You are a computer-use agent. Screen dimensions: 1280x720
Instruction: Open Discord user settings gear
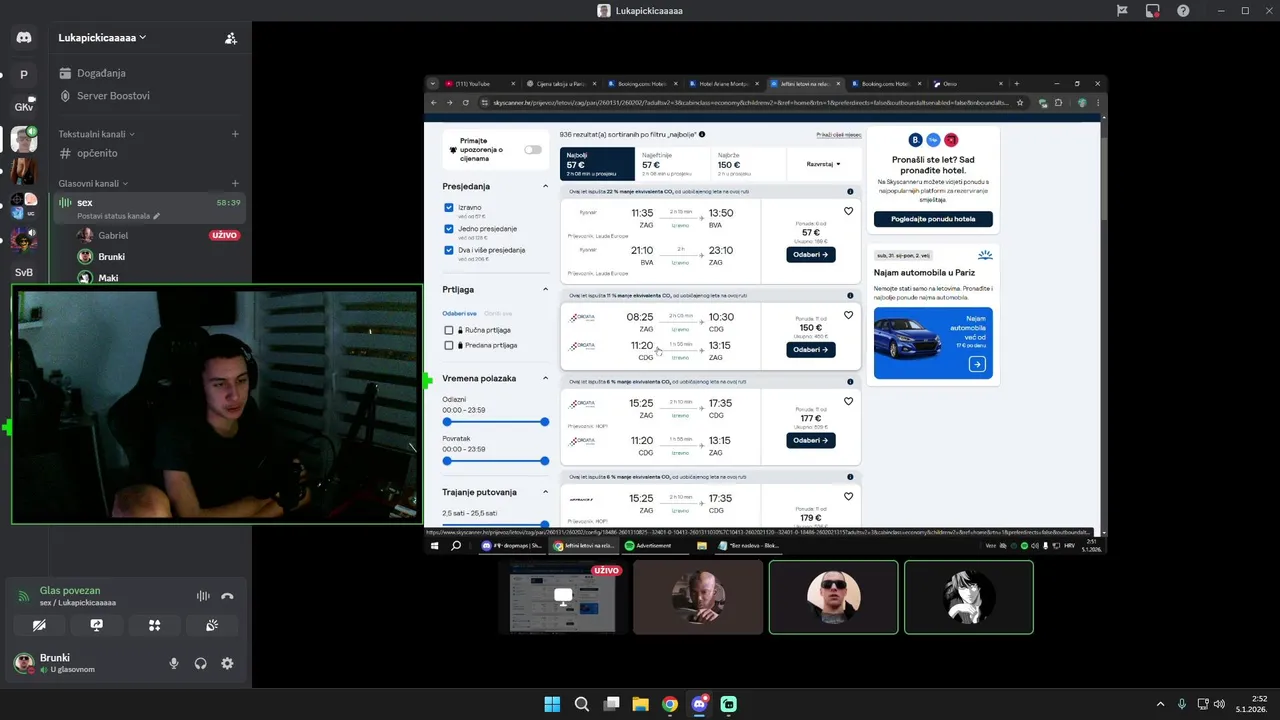[227, 663]
